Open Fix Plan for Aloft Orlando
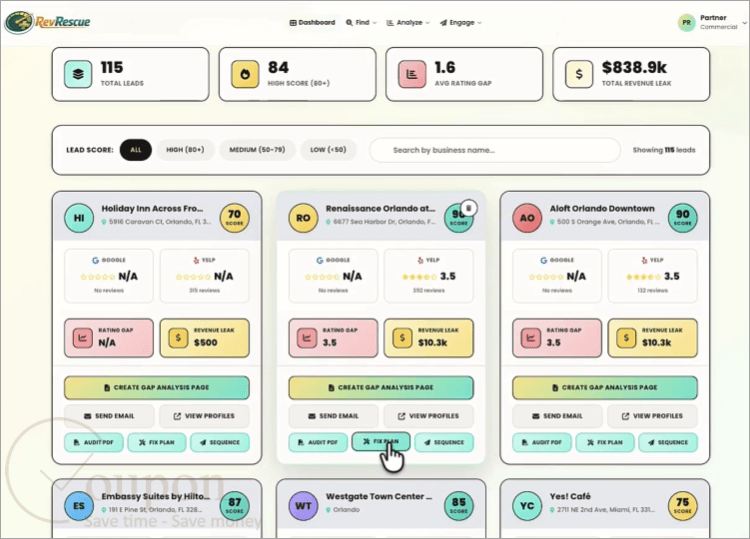The width and height of the screenshot is (750, 539). click(x=605, y=442)
